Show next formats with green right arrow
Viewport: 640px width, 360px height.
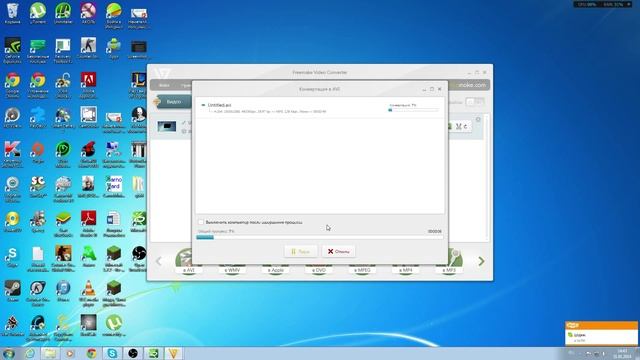click(x=481, y=261)
